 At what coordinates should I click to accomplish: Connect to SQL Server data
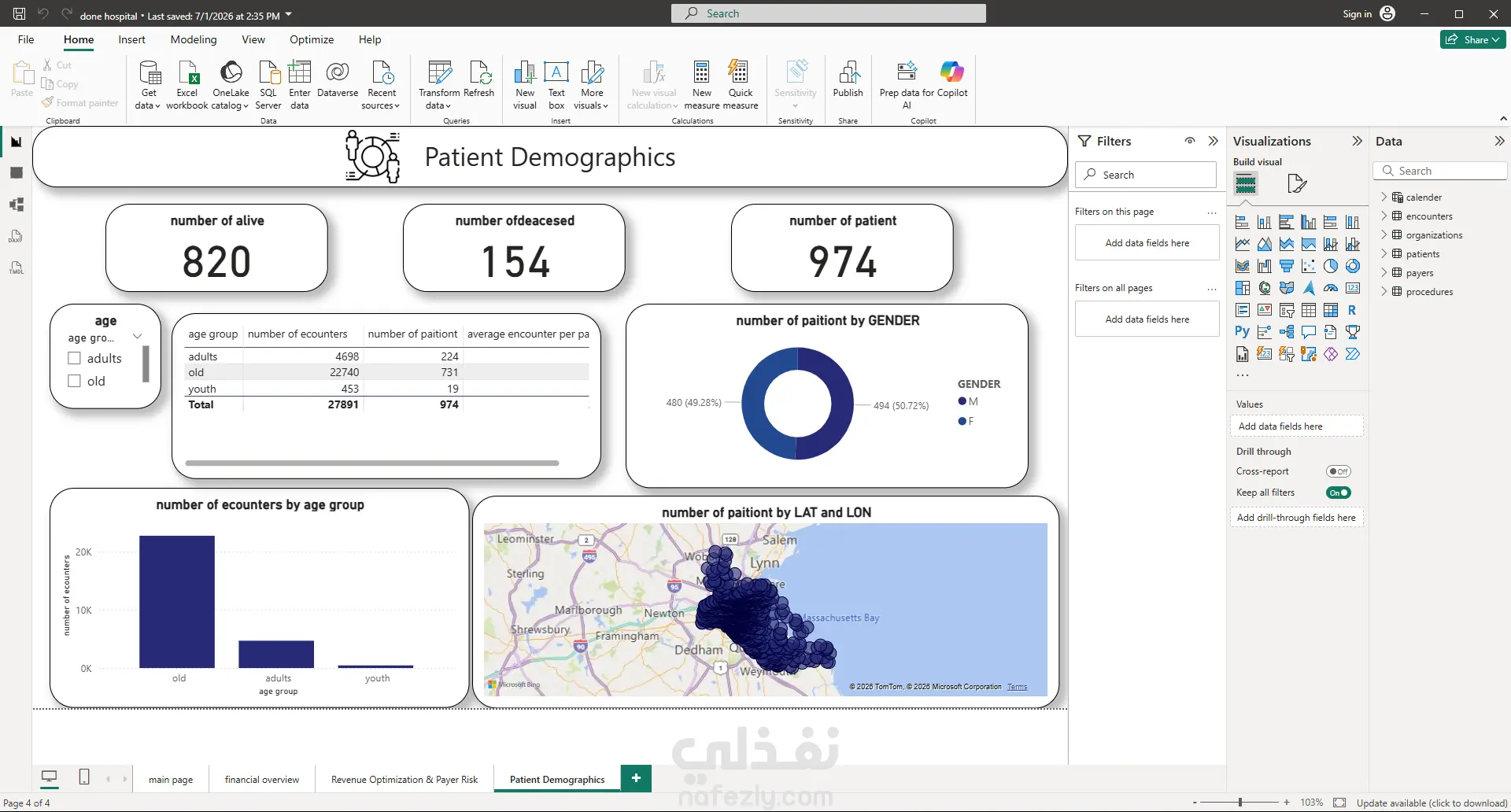coord(268,85)
